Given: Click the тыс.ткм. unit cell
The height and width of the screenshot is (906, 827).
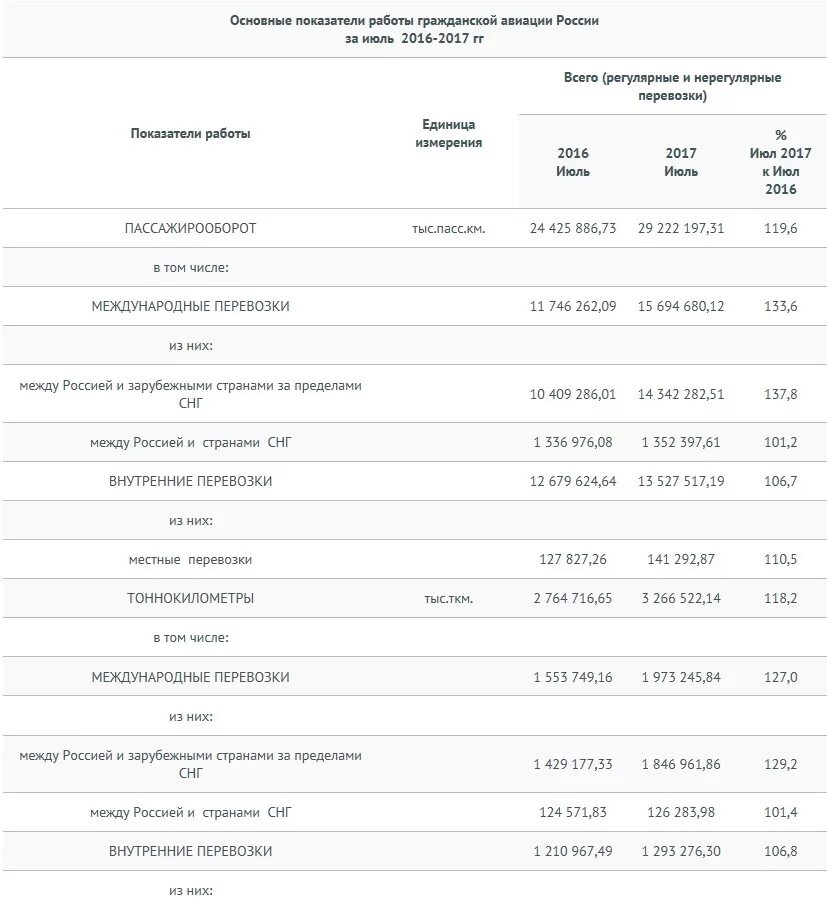Looking at the screenshot, I should [448, 599].
